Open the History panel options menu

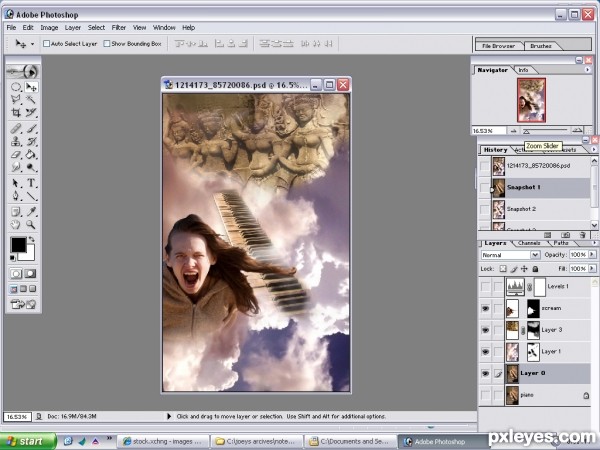tap(594, 150)
